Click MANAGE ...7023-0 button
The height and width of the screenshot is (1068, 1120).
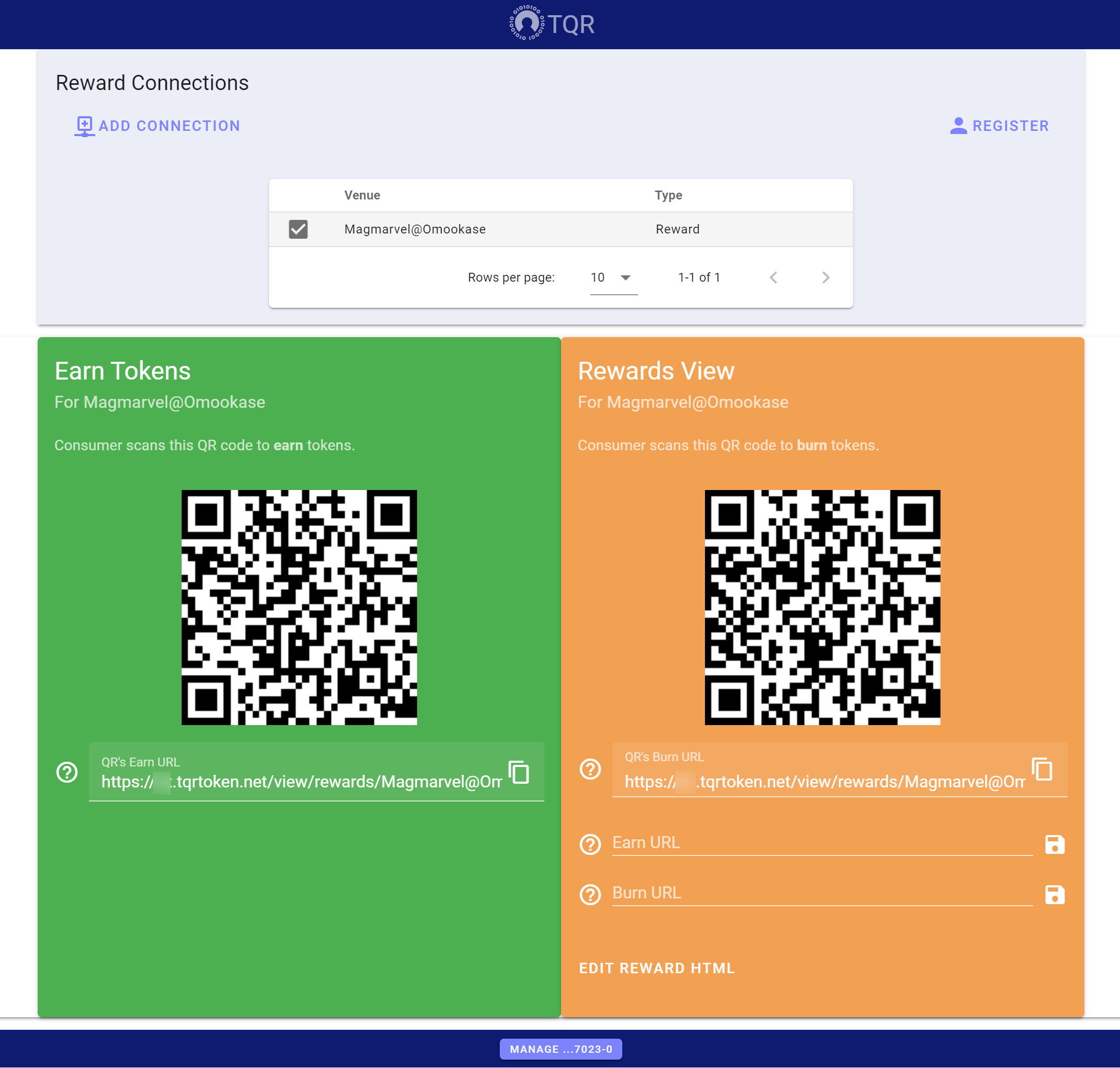(561, 1049)
